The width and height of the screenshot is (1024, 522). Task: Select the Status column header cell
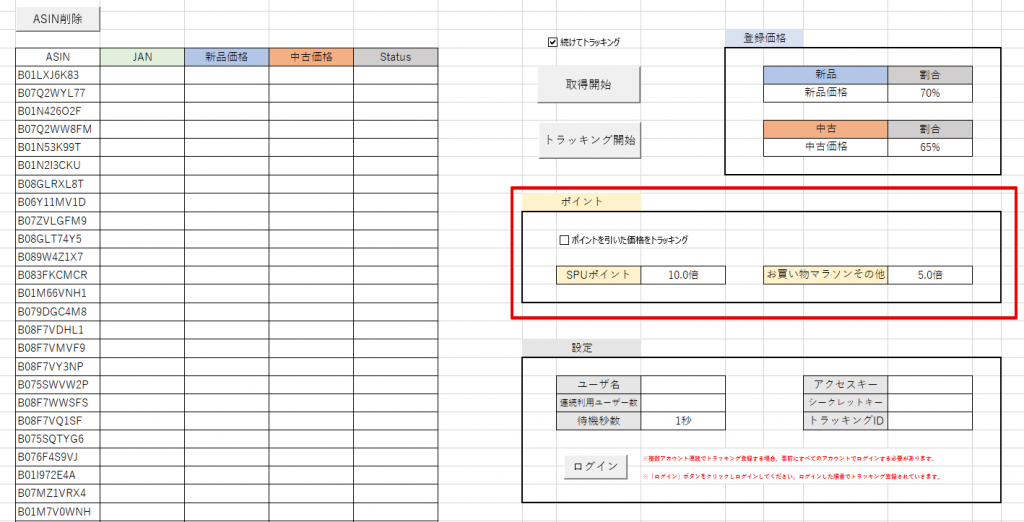coord(395,57)
